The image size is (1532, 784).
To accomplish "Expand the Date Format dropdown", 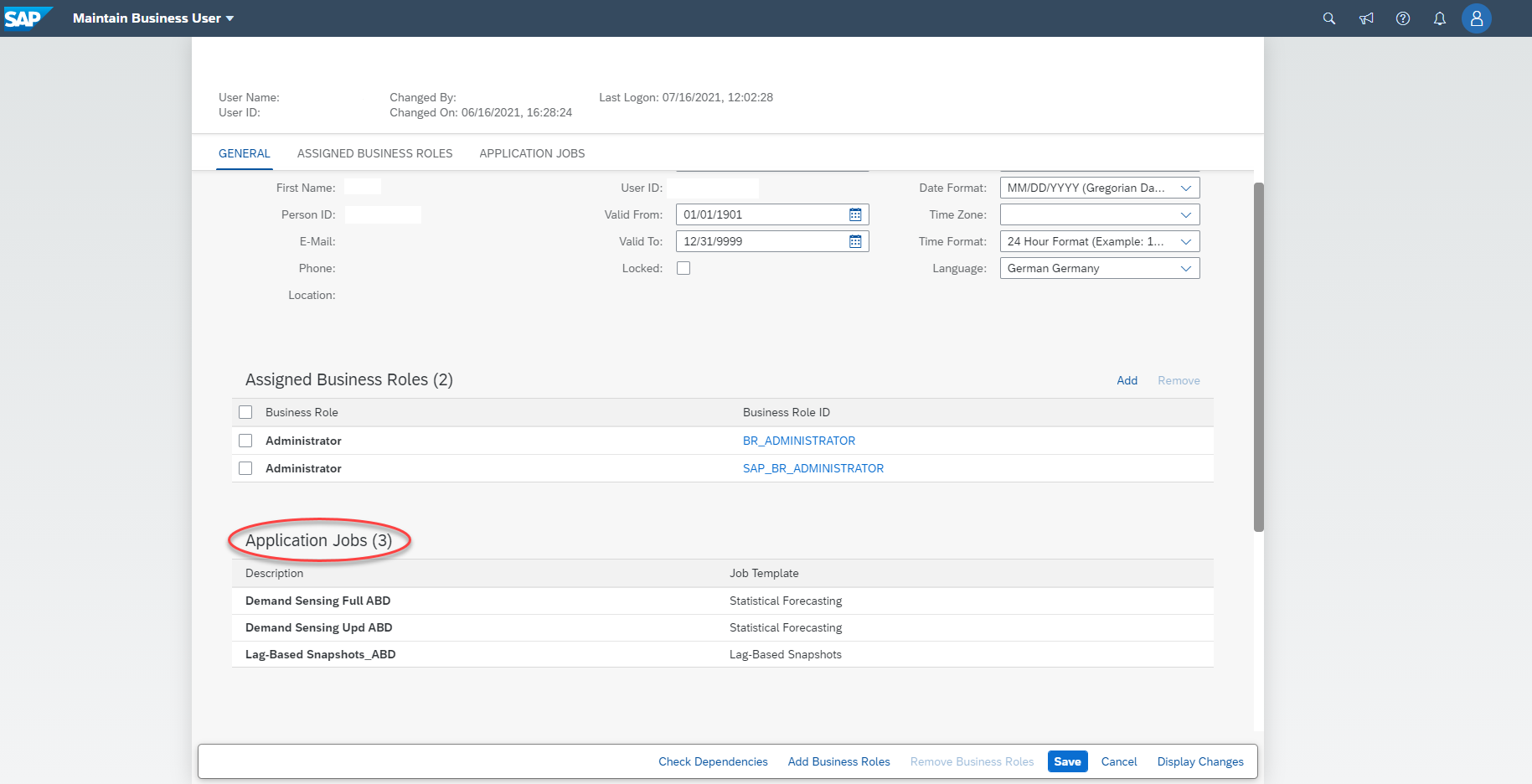I will (1186, 188).
